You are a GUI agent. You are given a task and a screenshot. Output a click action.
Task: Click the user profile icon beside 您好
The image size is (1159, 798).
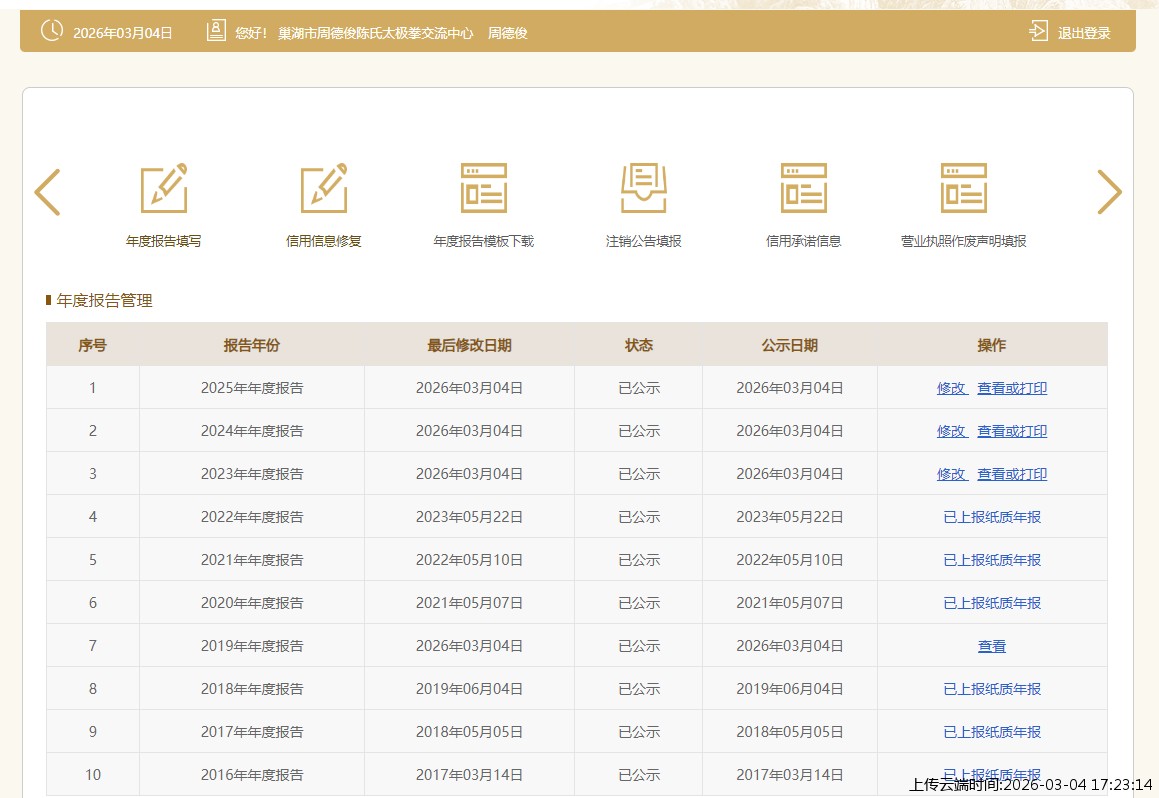pyautogui.click(x=216, y=31)
